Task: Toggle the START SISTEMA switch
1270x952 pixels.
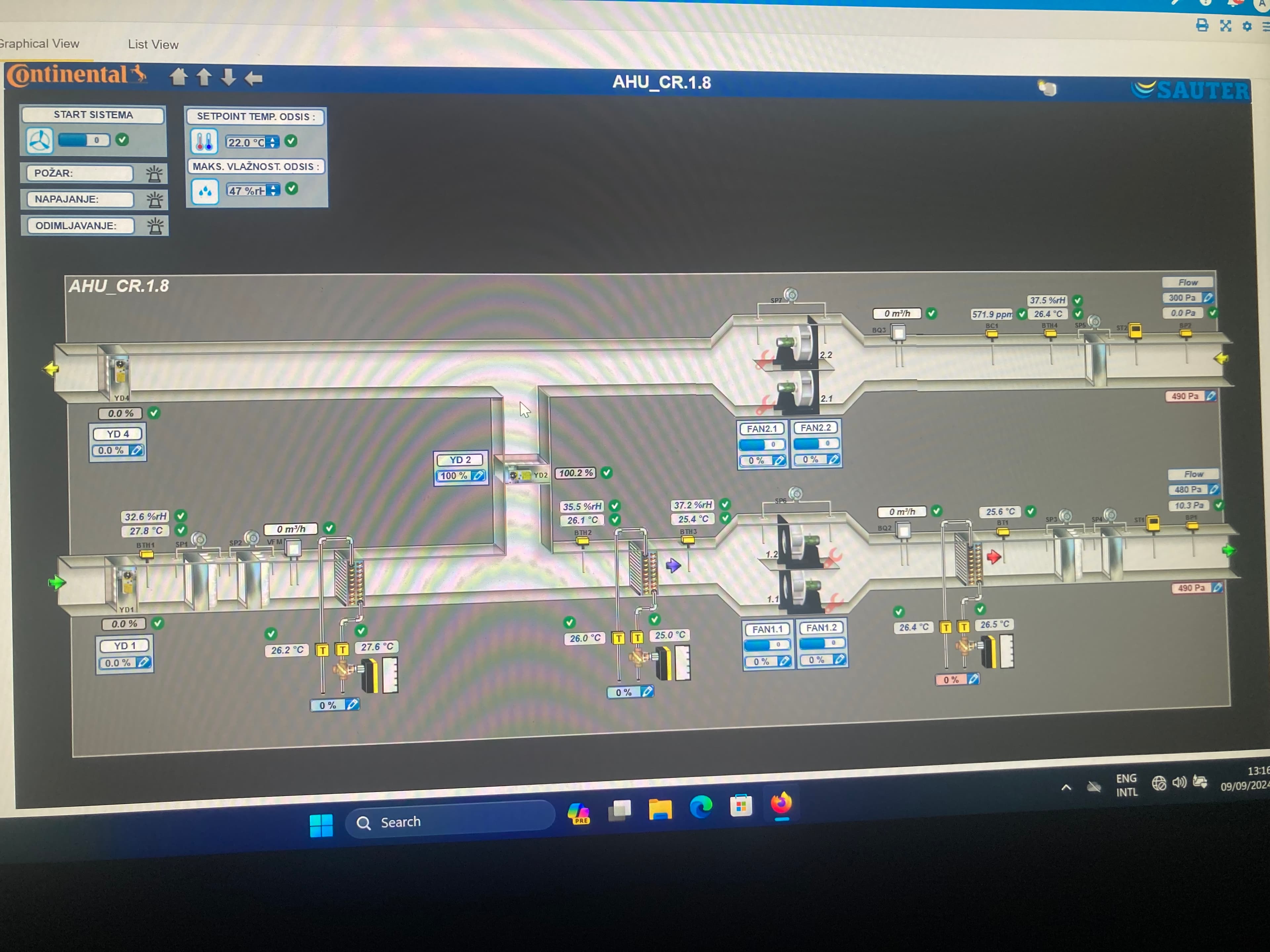Action: [84, 140]
